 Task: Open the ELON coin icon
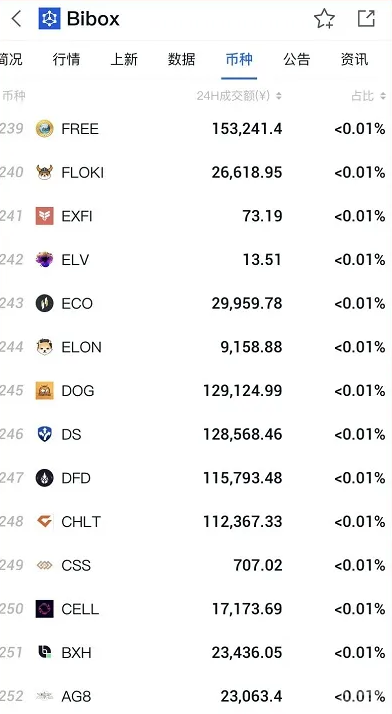45,347
